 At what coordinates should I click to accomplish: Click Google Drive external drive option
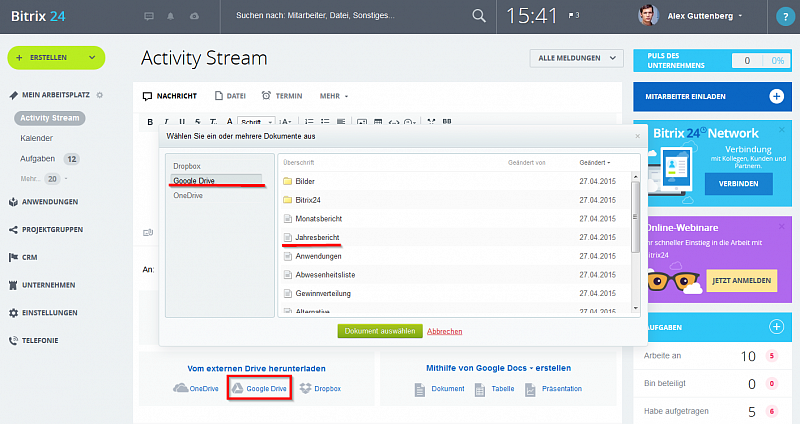pyautogui.click(x=259, y=388)
